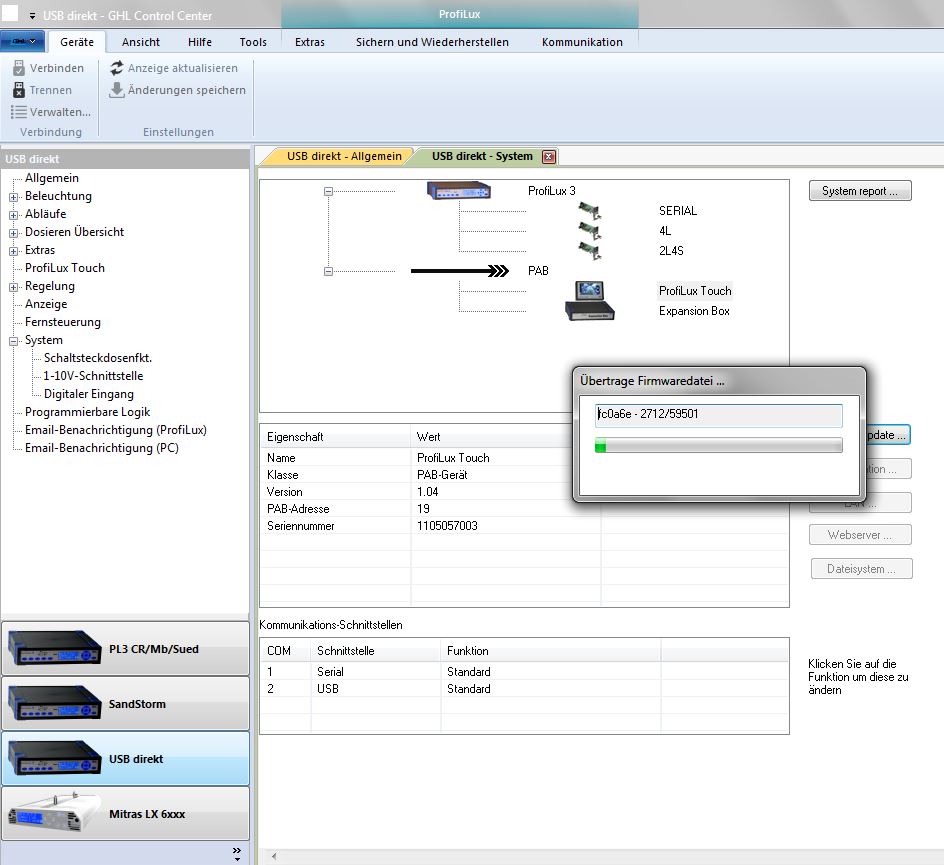Select the SERIAL expansion card icon
944x865 pixels.
pos(590,211)
